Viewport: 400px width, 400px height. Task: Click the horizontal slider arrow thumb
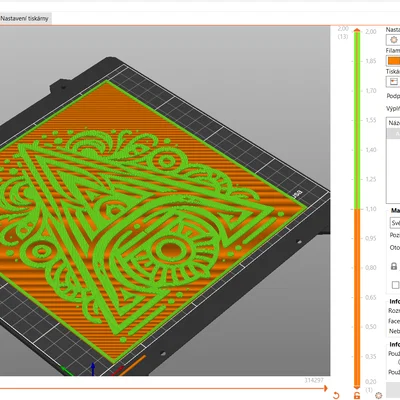(325, 388)
